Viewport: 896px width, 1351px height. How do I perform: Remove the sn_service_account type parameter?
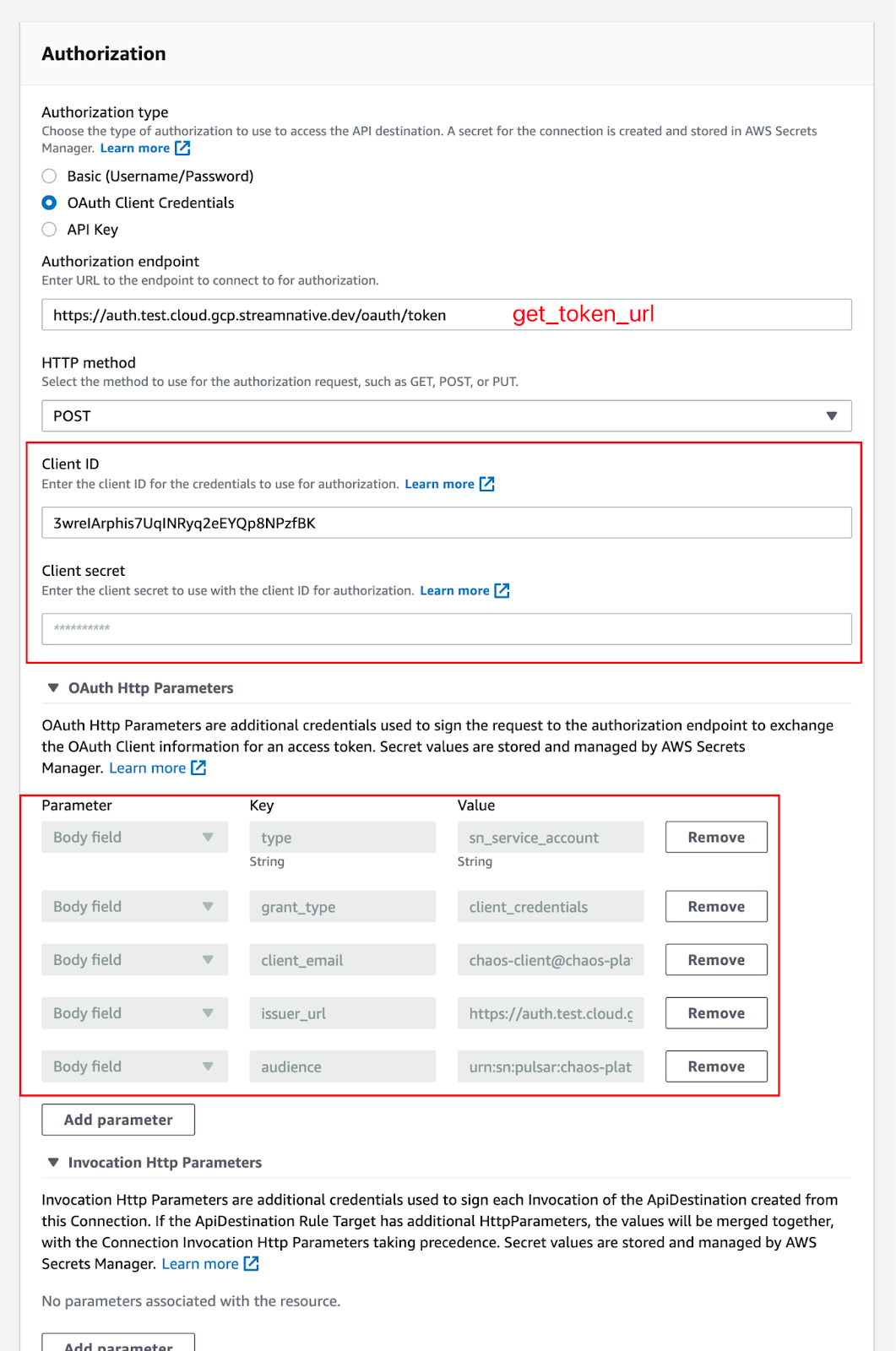point(715,838)
